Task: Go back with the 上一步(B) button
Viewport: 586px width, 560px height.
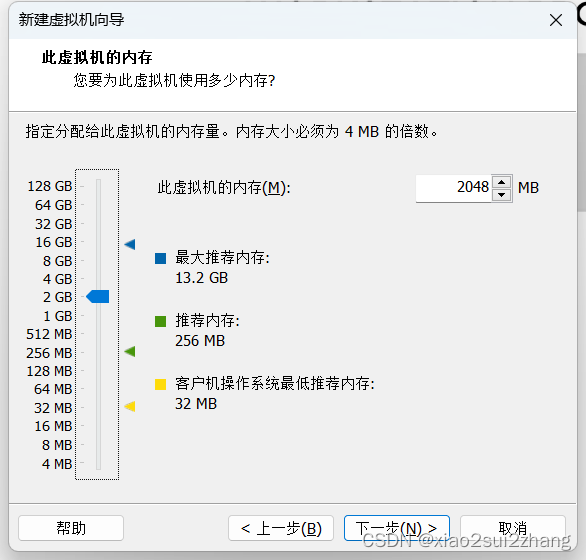Action: (281, 528)
